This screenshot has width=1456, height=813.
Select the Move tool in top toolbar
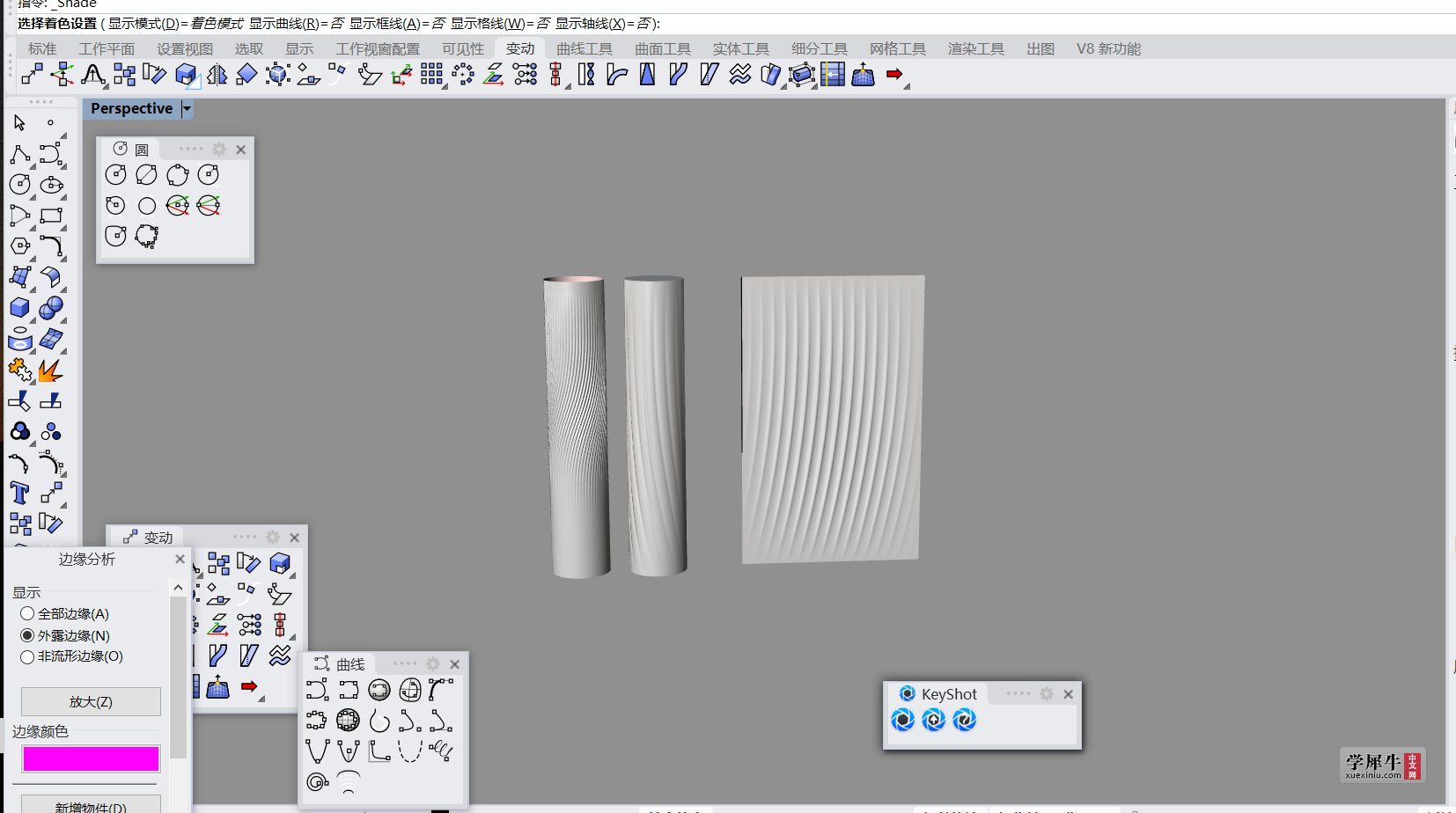point(32,75)
